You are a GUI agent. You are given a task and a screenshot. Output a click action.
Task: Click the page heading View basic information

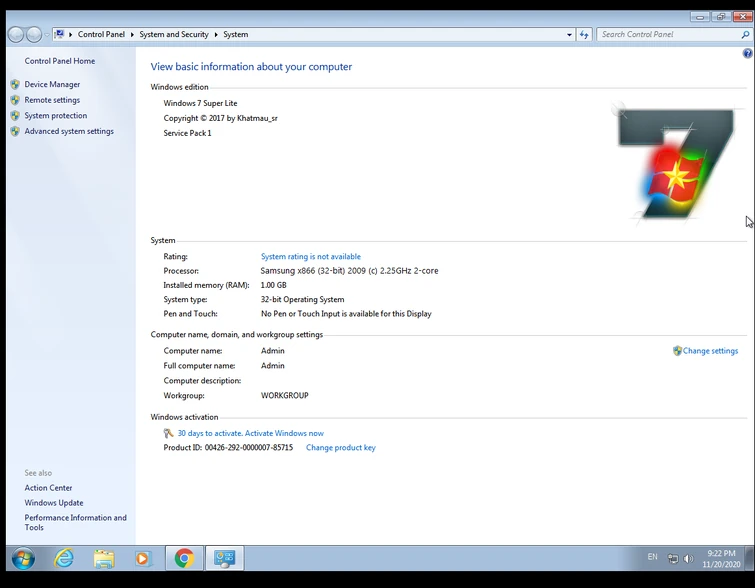[251, 67]
